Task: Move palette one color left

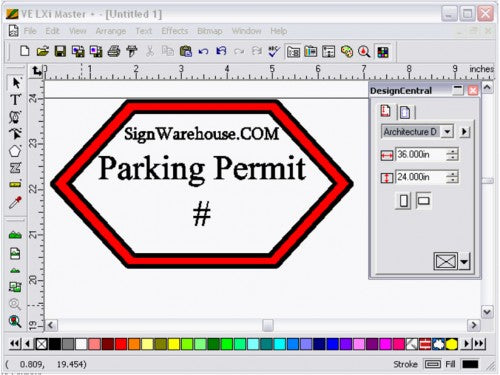Action: click(28, 344)
